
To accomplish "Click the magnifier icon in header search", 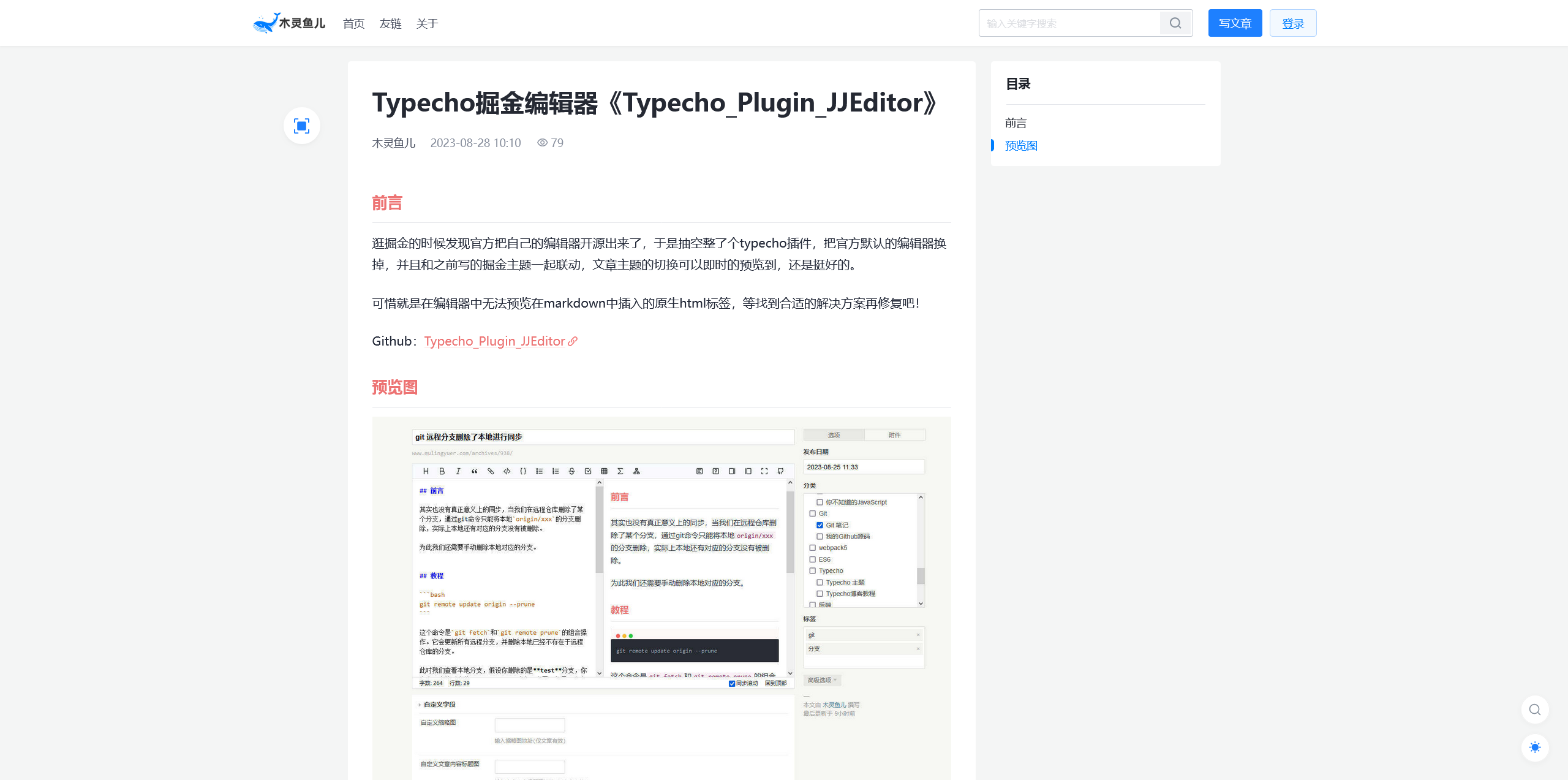I will [x=1175, y=23].
